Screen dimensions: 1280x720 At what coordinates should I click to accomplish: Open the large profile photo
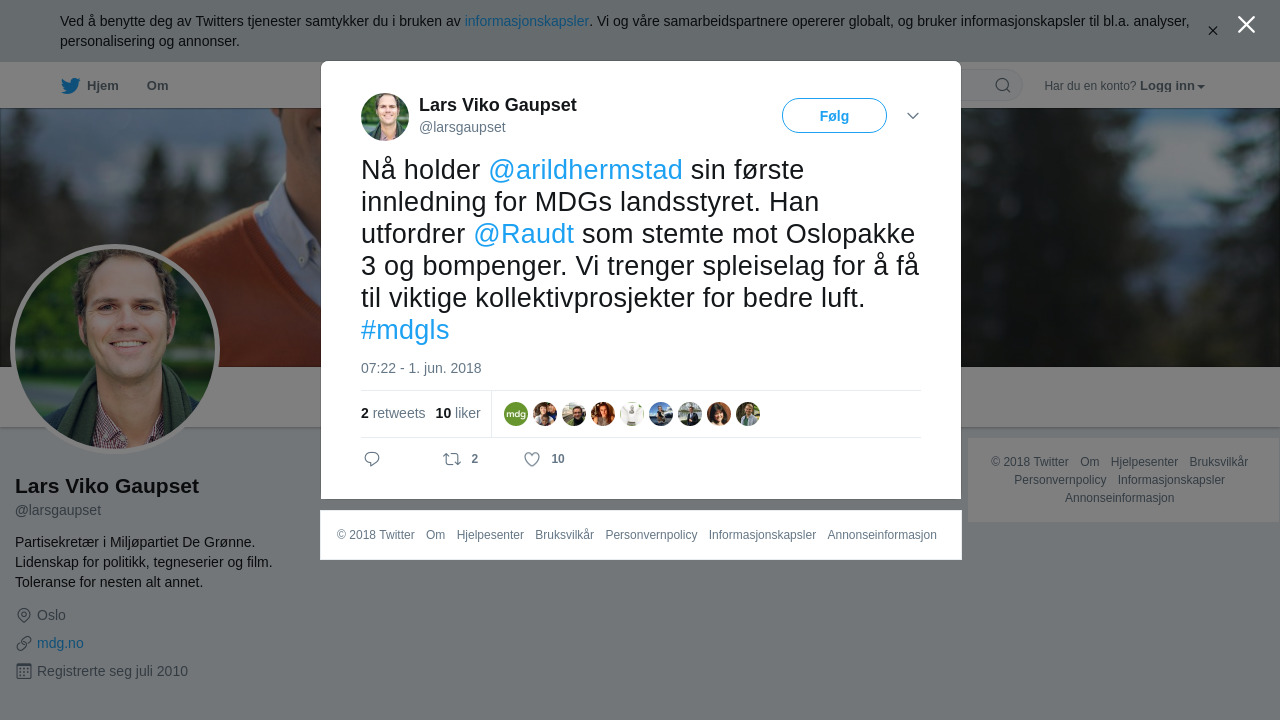click(115, 349)
